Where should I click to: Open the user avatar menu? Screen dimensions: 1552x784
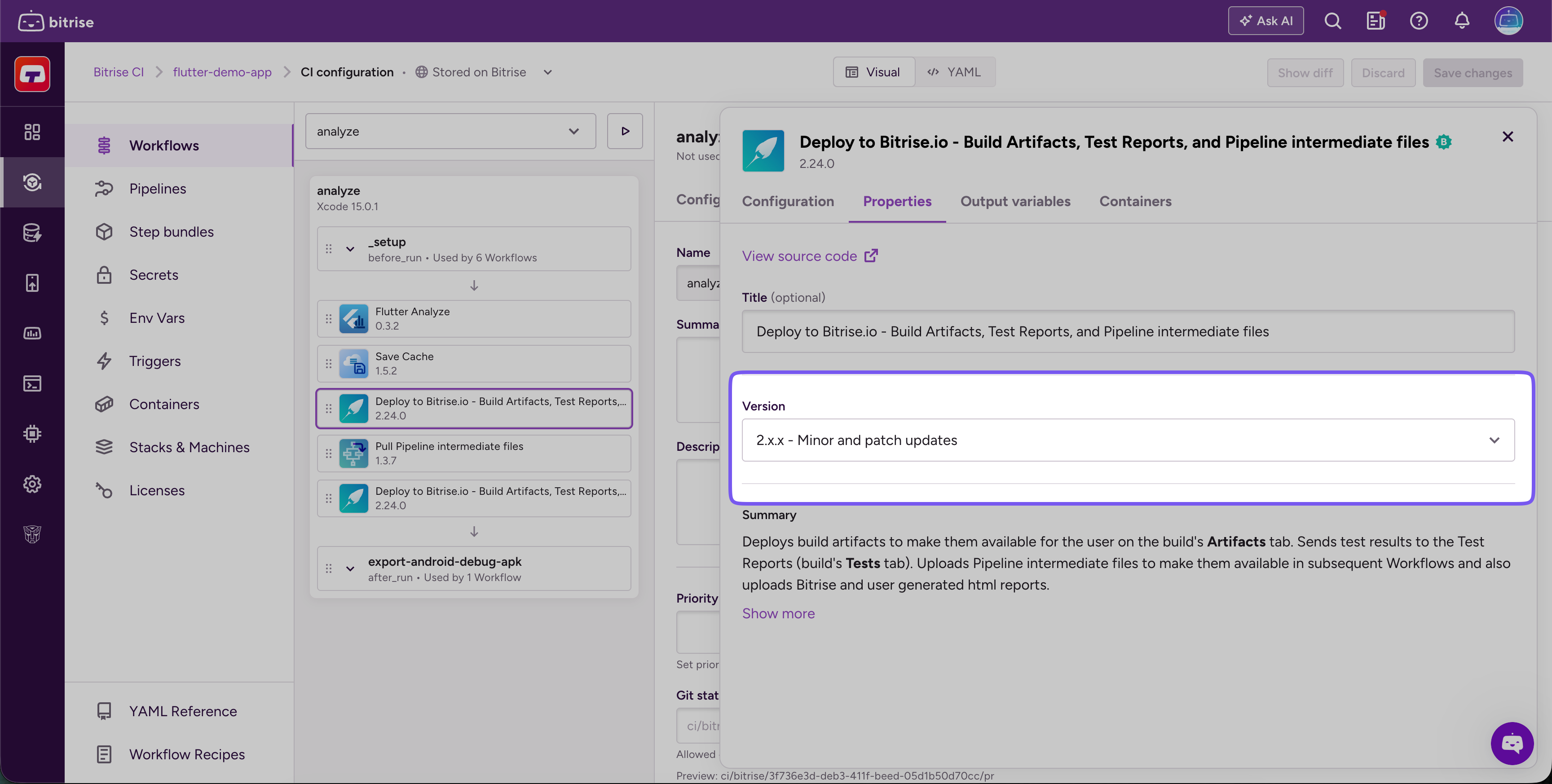click(x=1508, y=21)
